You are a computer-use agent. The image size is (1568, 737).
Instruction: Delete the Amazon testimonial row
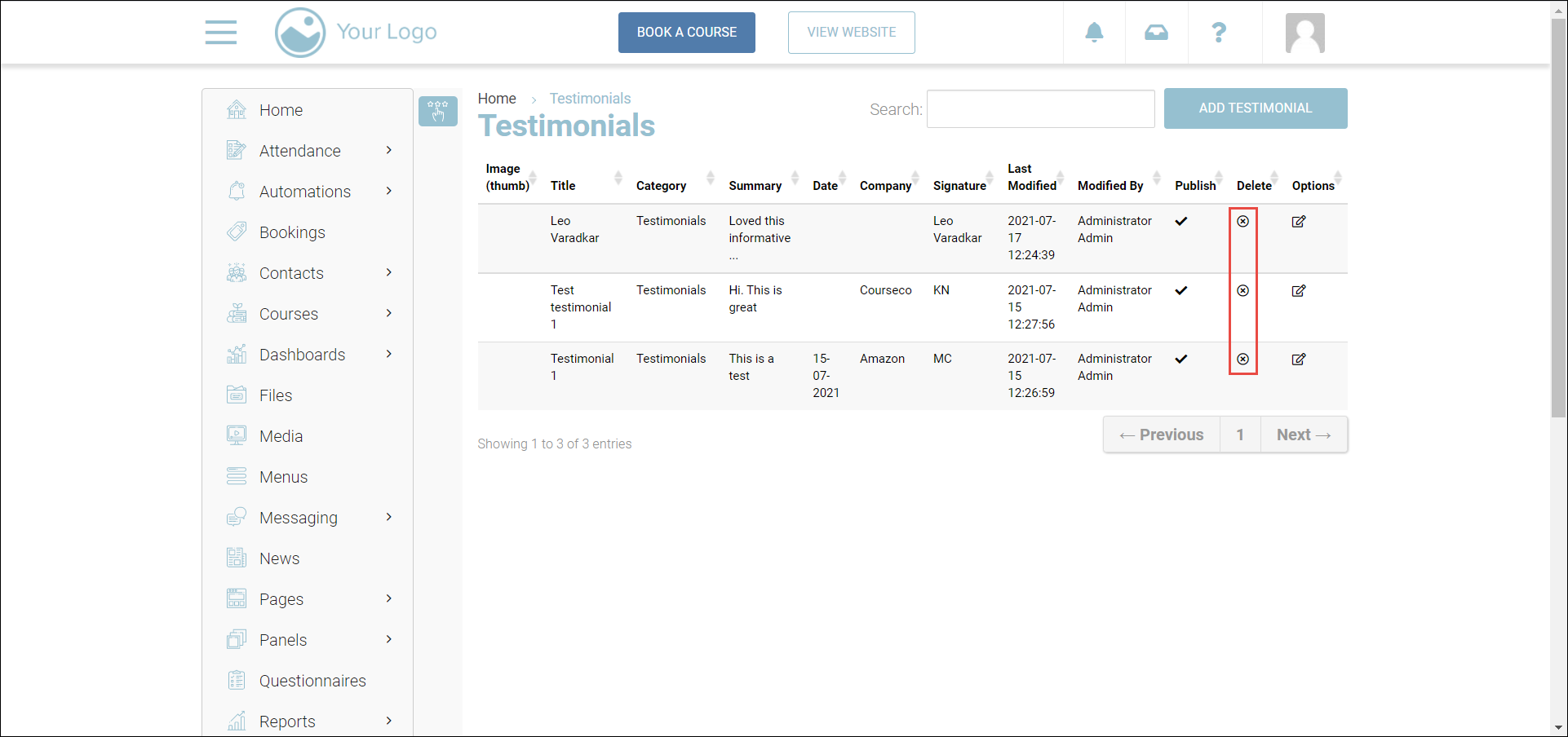(1242, 360)
